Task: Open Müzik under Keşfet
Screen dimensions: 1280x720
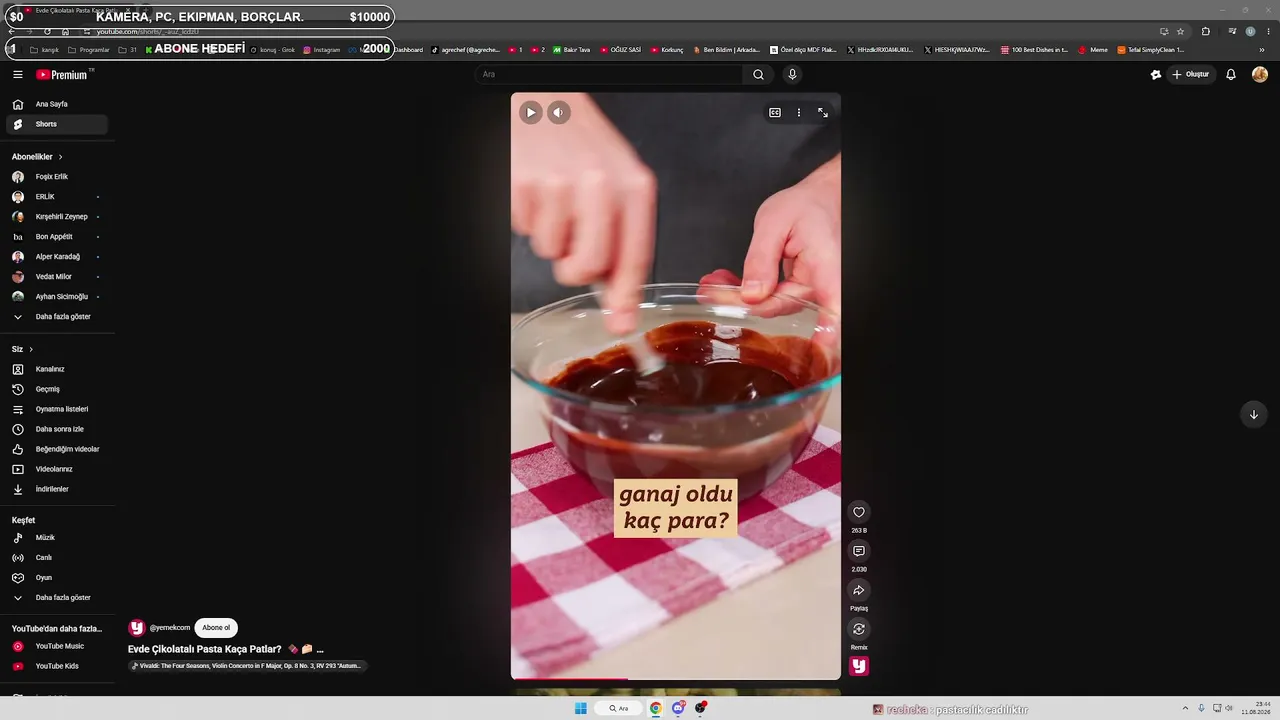Action: point(58,538)
